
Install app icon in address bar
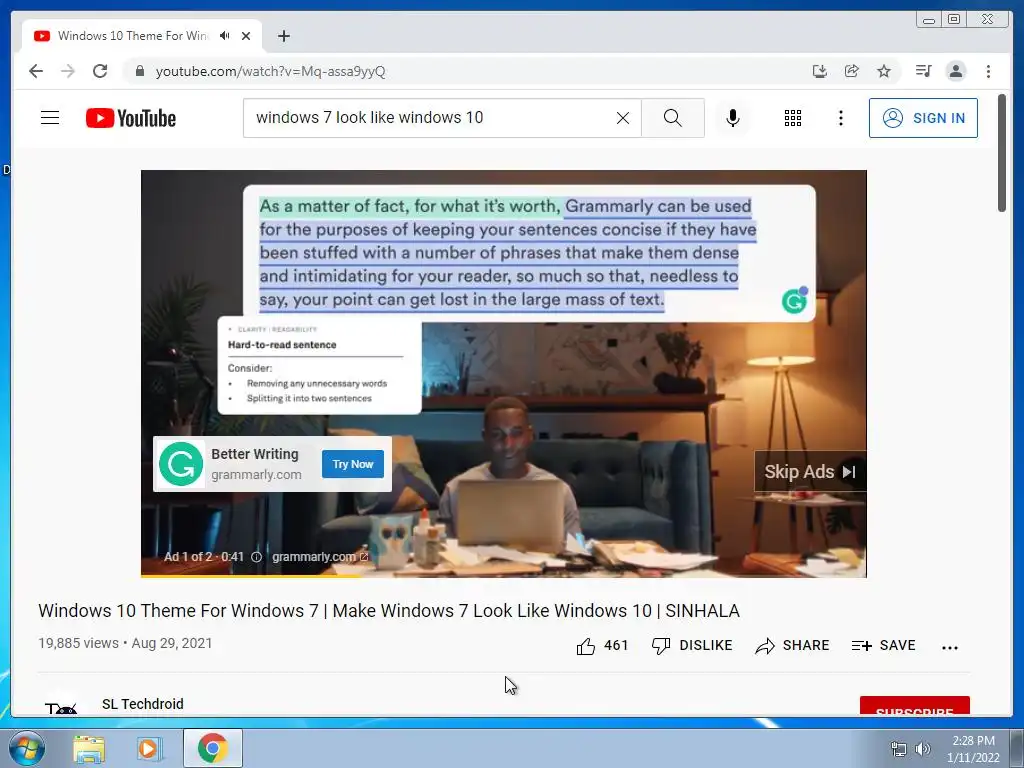[820, 71]
